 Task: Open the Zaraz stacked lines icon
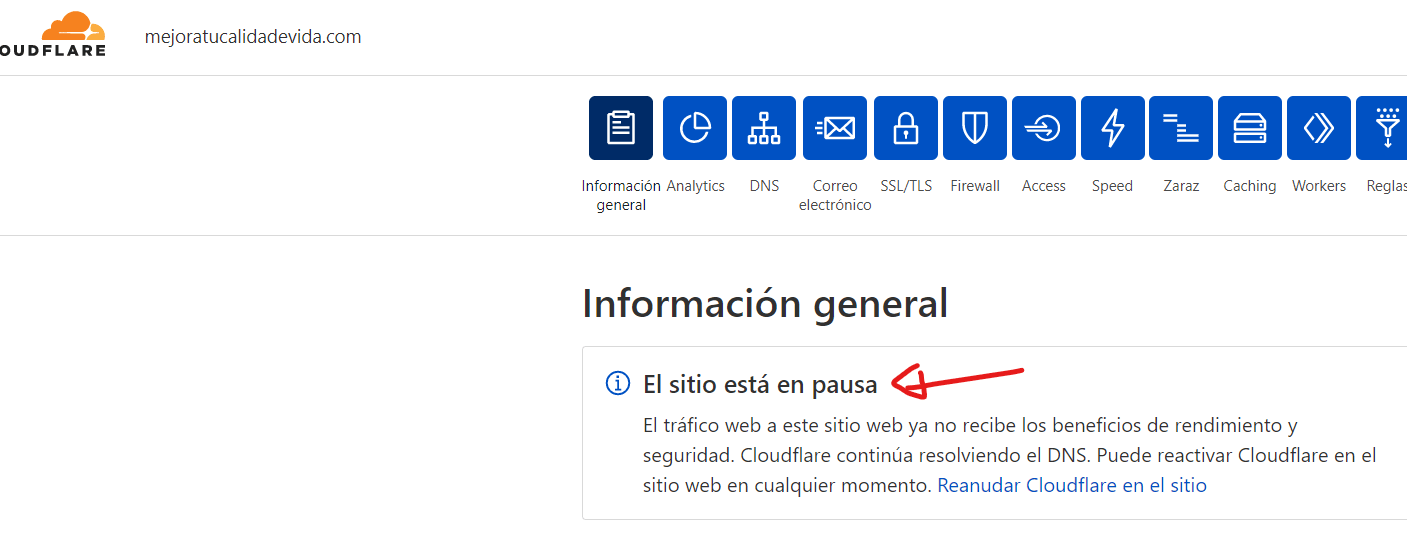(x=1181, y=128)
